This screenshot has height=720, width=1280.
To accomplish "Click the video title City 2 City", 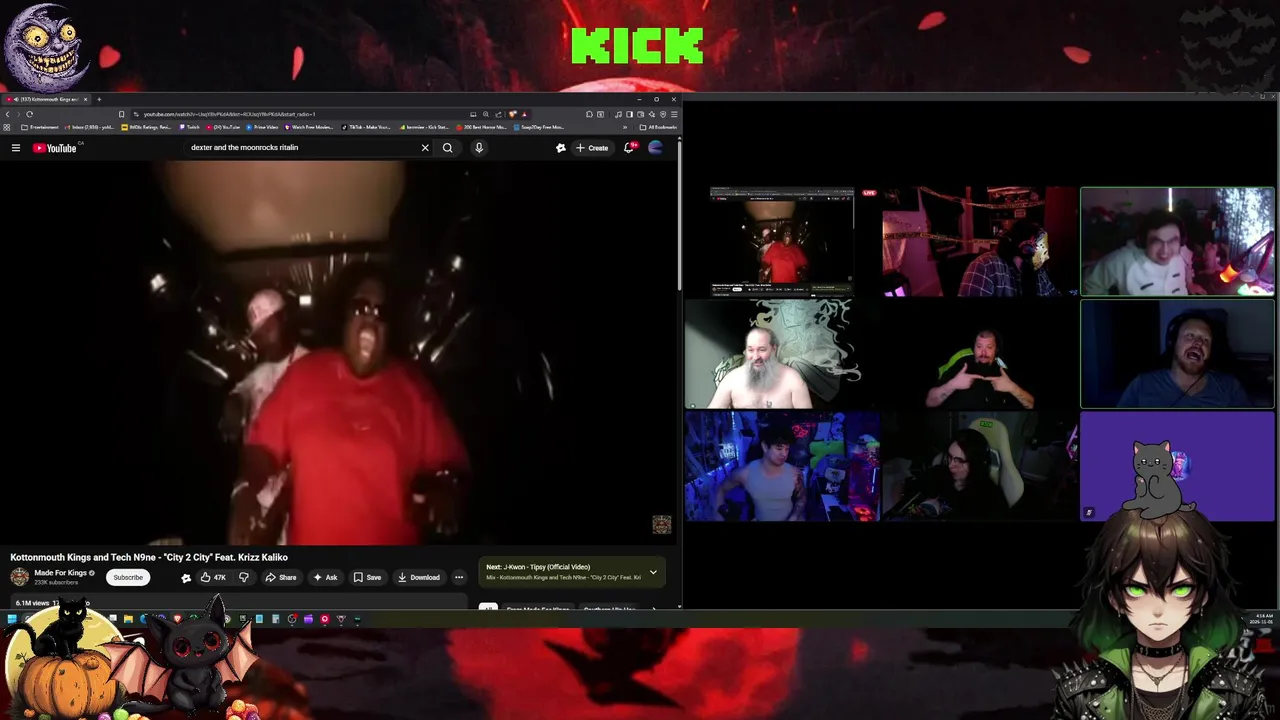I will pos(149,557).
